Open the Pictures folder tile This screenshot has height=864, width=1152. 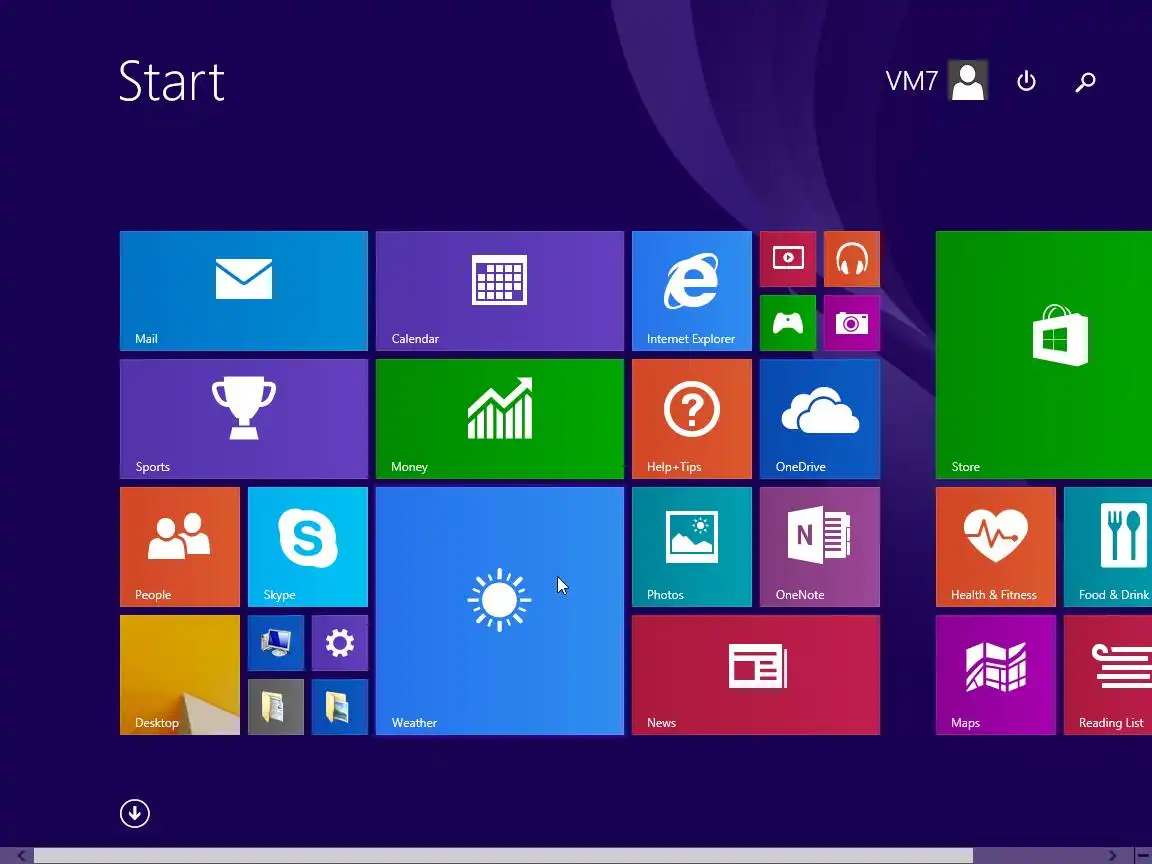click(339, 707)
